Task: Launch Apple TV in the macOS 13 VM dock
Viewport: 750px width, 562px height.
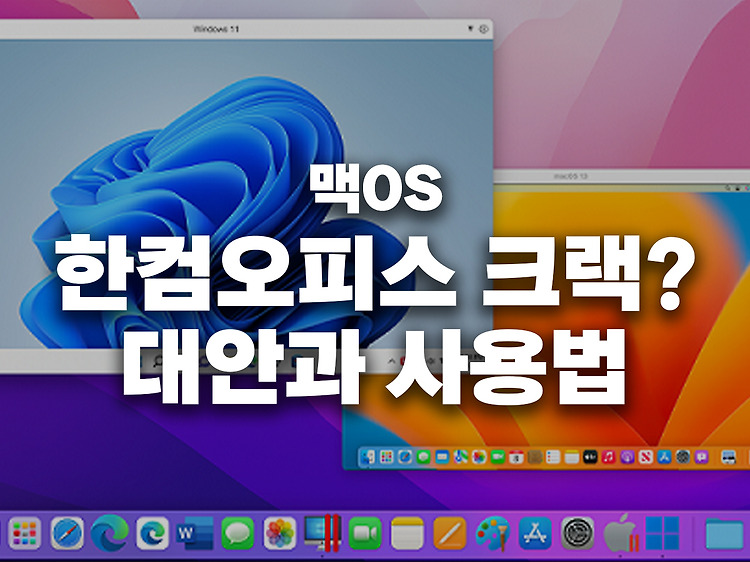Action: pyautogui.click(x=590, y=457)
